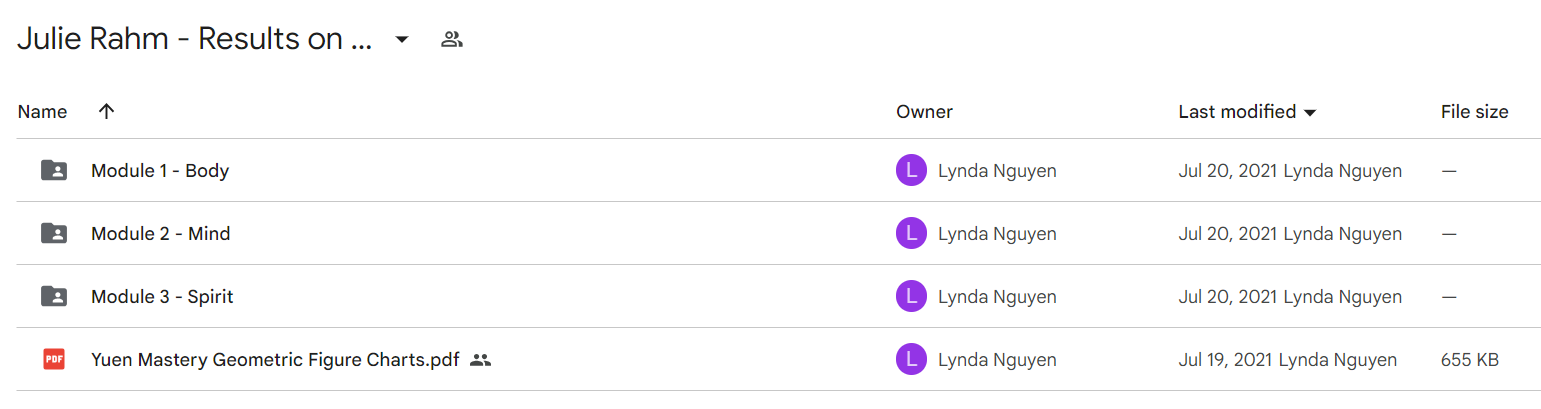Click the 655 KB file size cell
The width and height of the screenshot is (1541, 409).
(1470, 360)
